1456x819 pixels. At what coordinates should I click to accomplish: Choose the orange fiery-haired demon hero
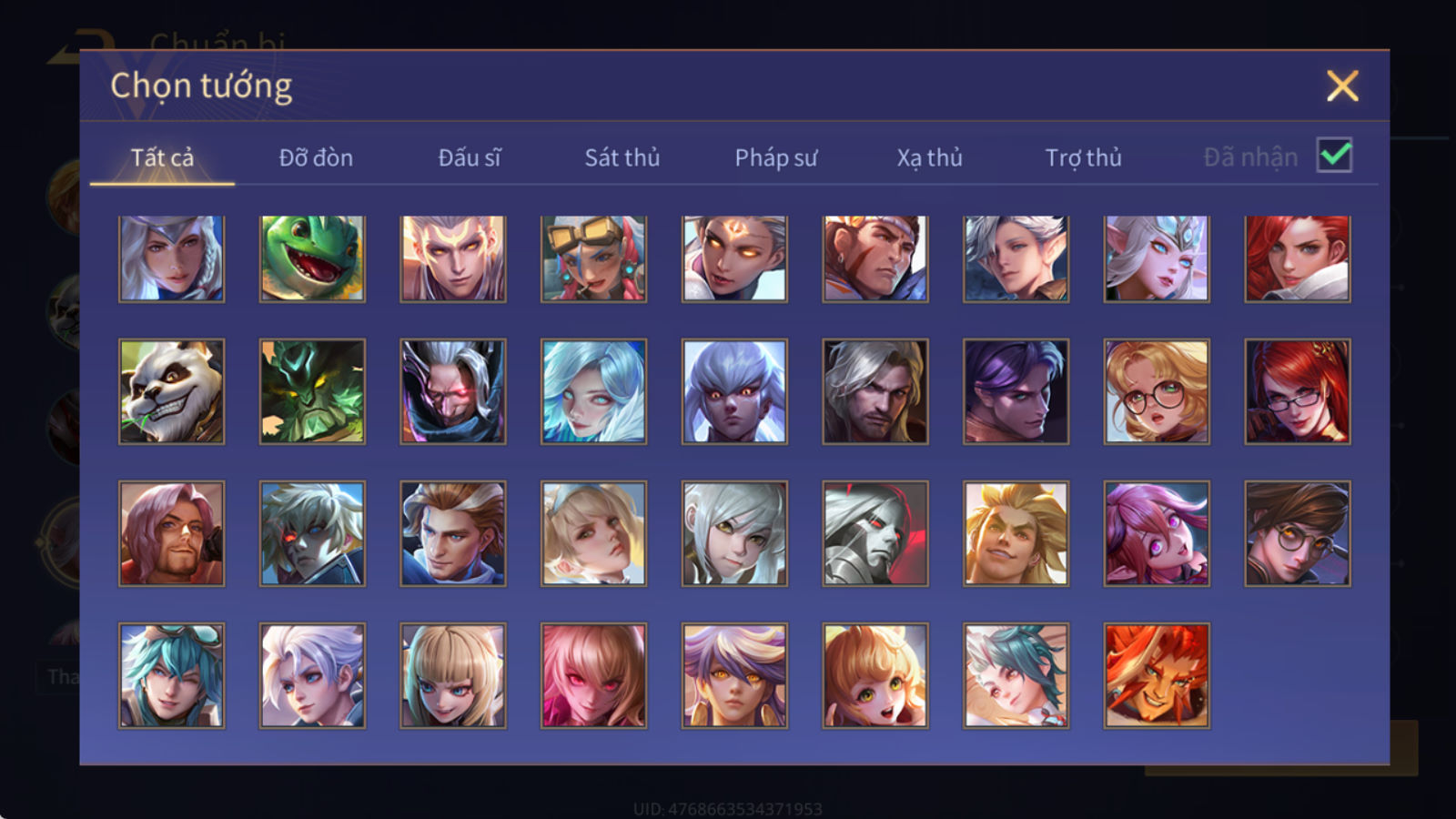pyautogui.click(x=1157, y=675)
